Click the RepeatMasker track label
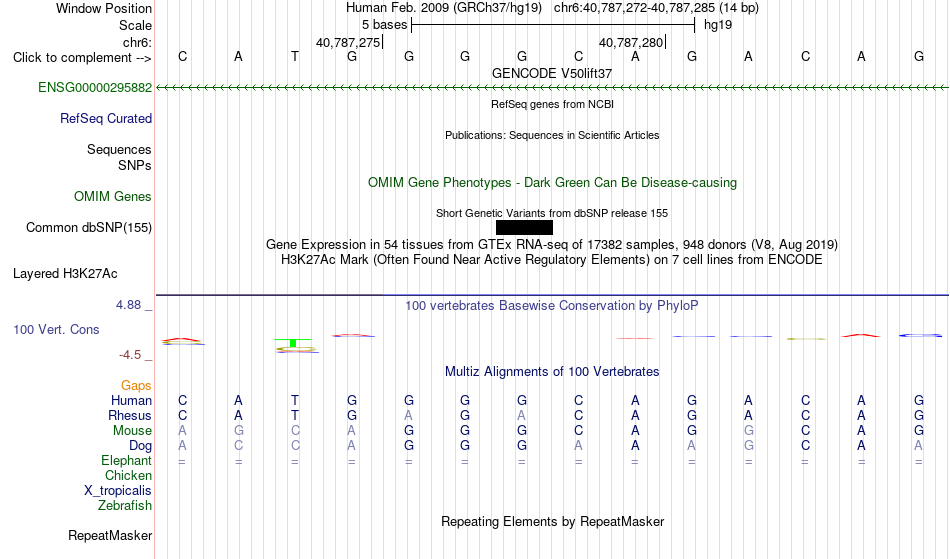950x559 pixels. coord(110,535)
